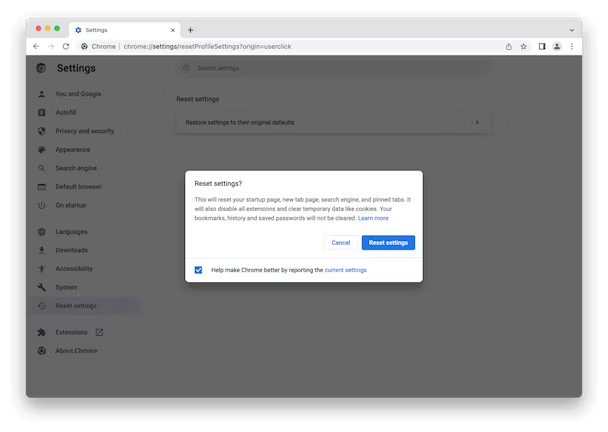Open the current settings link
608x432 pixels.
click(345, 270)
